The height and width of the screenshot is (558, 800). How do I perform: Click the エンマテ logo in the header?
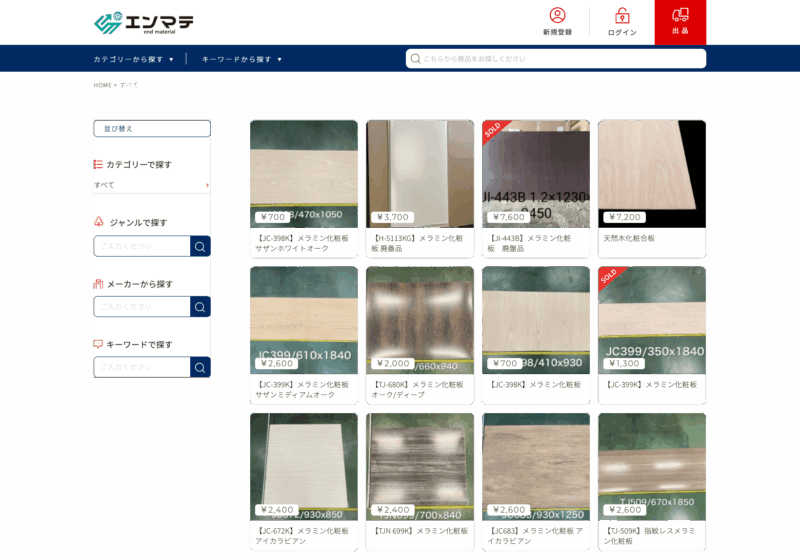(144, 22)
